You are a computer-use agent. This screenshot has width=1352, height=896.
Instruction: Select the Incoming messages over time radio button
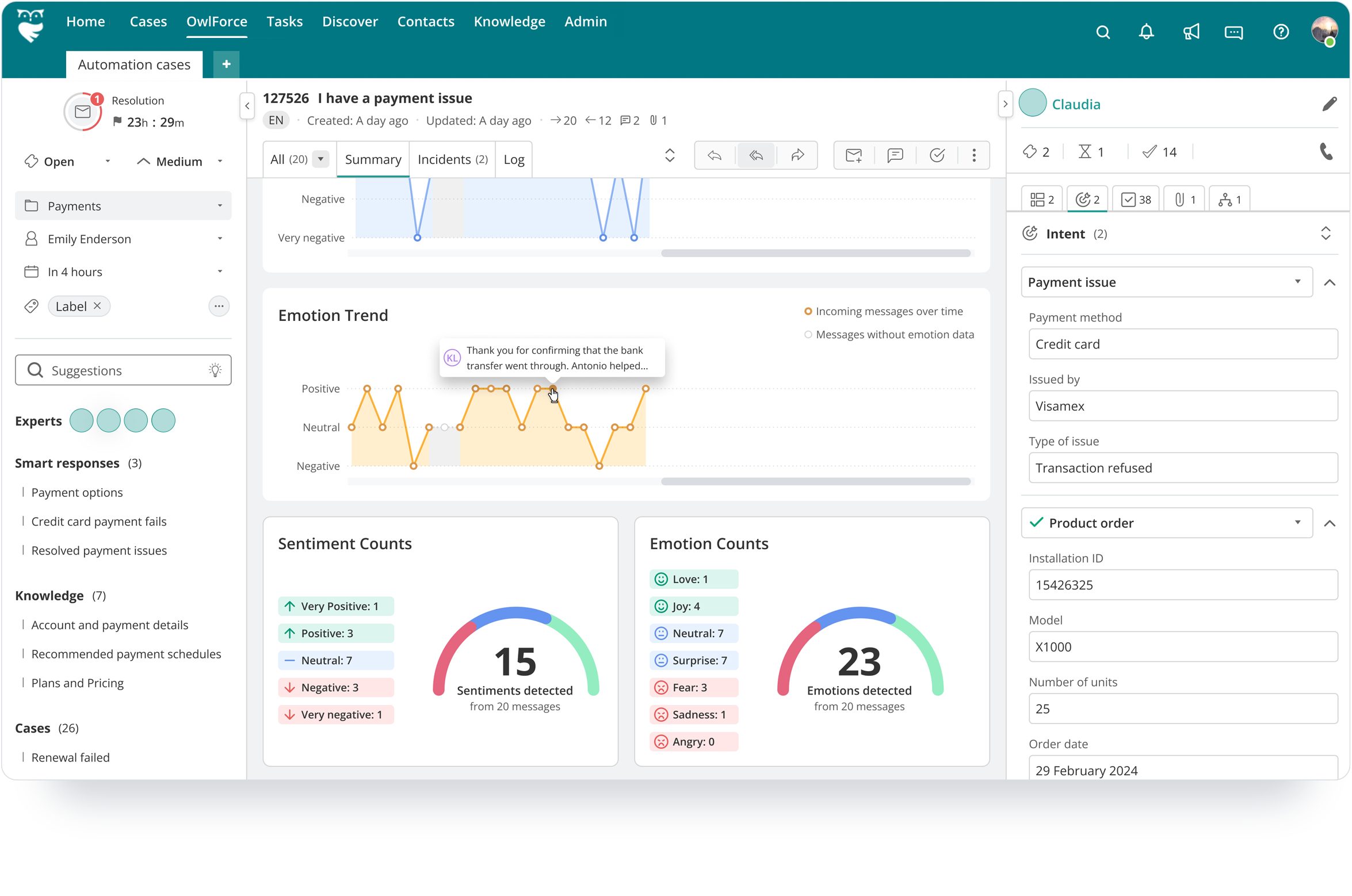point(808,311)
